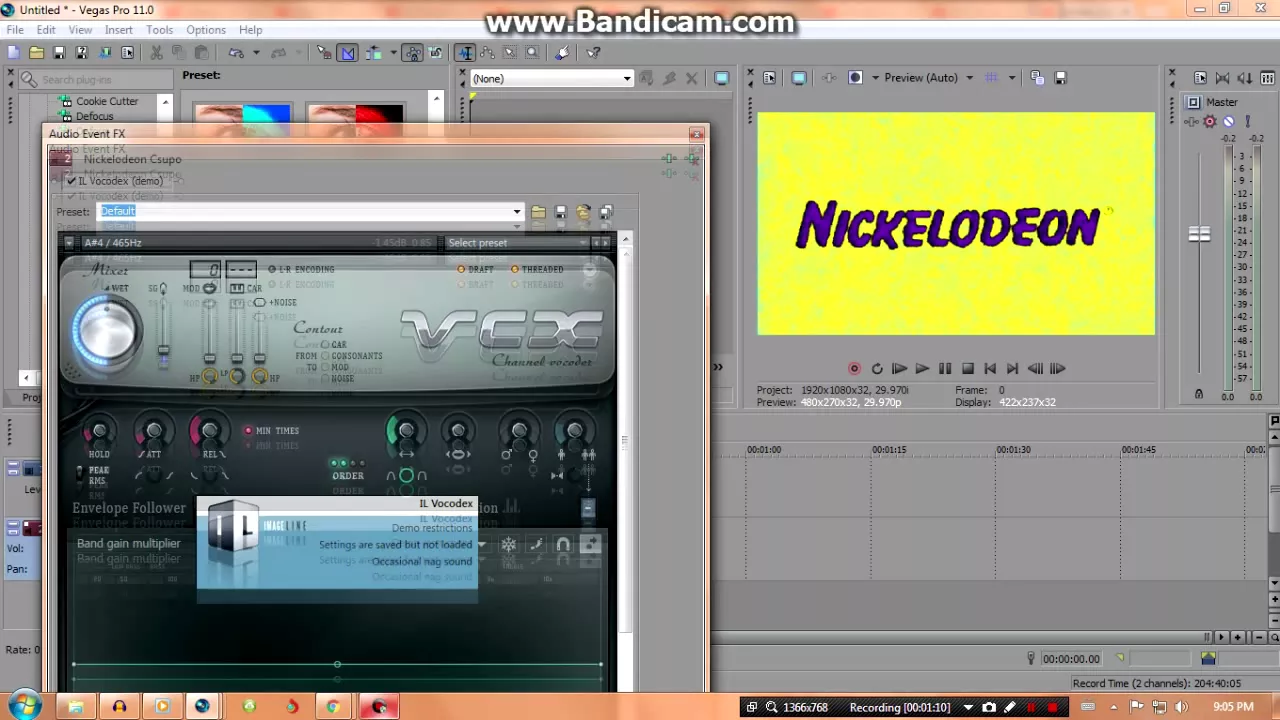Open the Google Chrome icon in the taskbar
1280x720 pixels.
pyautogui.click(x=334, y=707)
